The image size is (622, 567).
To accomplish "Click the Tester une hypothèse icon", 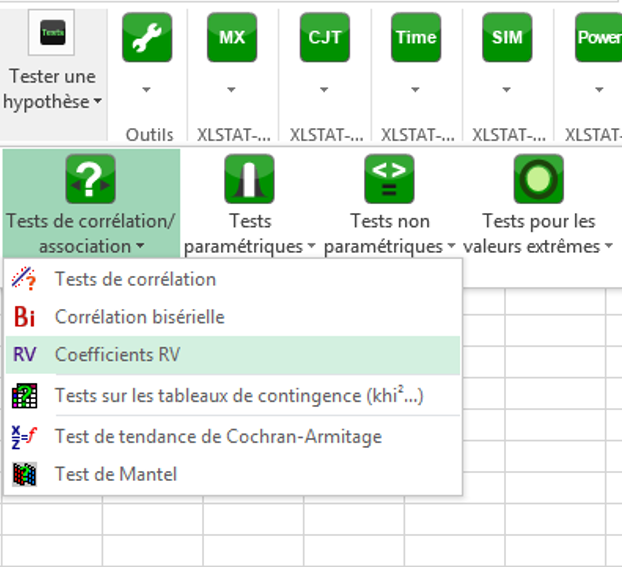I will click(51, 33).
